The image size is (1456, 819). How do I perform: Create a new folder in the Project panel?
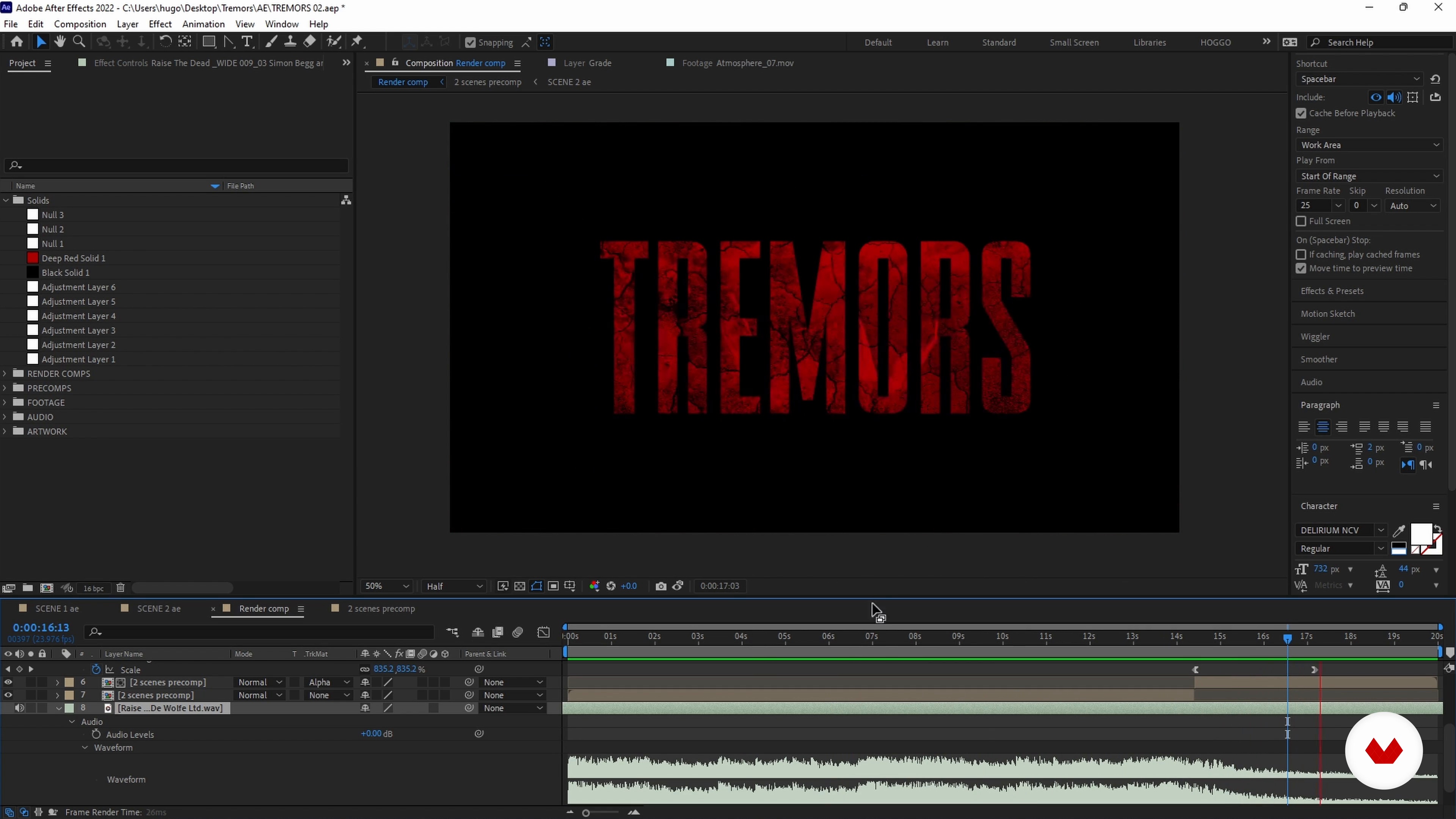[x=28, y=588]
